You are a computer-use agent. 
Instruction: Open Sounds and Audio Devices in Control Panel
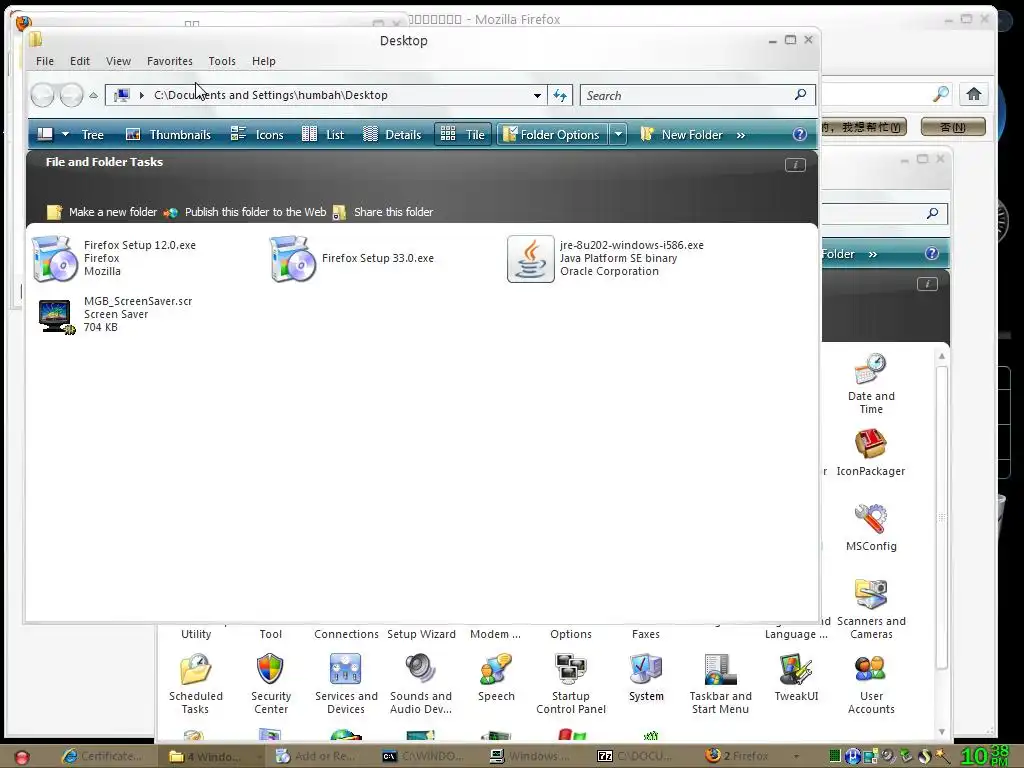pos(421,684)
